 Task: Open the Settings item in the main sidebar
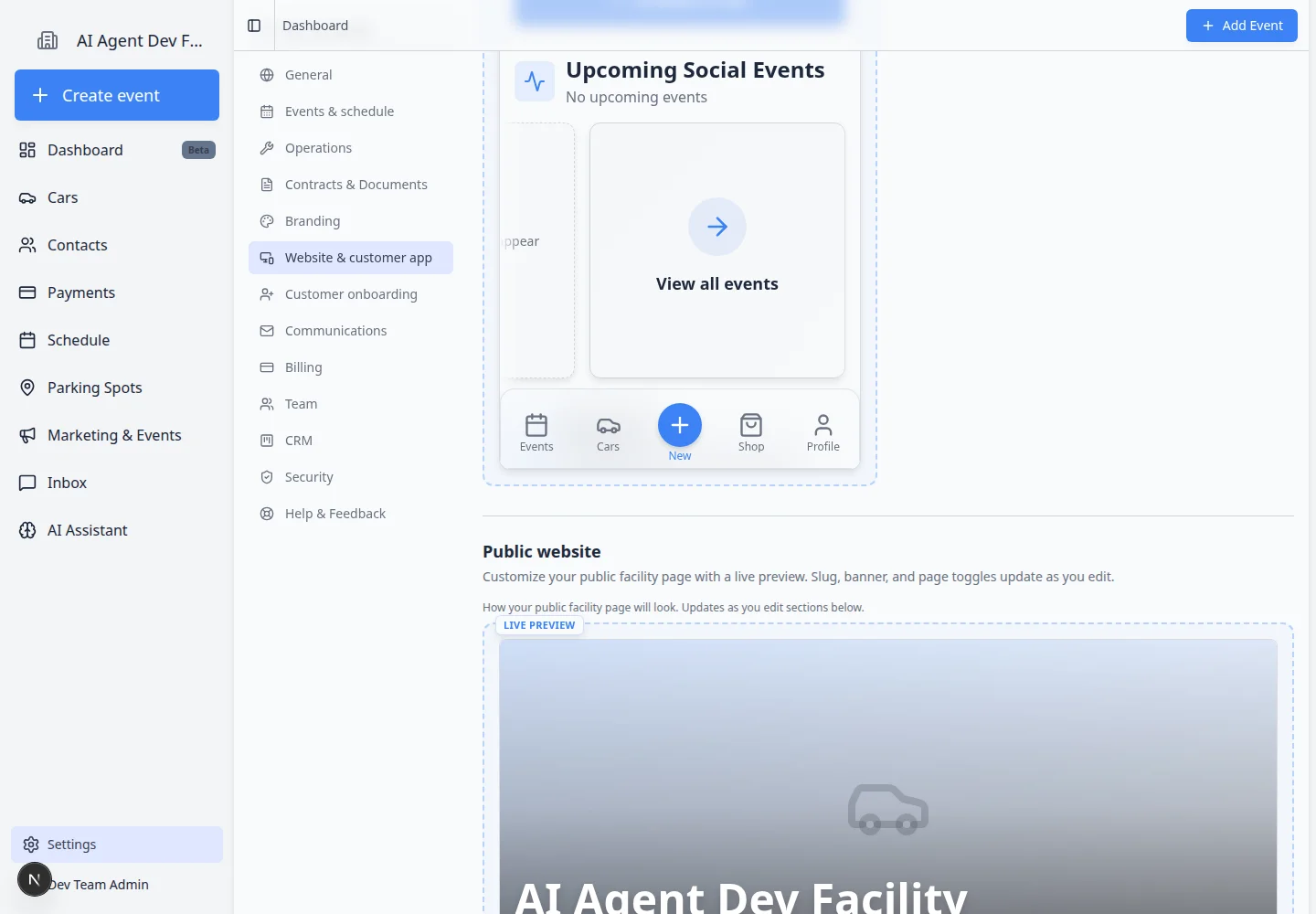[x=117, y=845]
